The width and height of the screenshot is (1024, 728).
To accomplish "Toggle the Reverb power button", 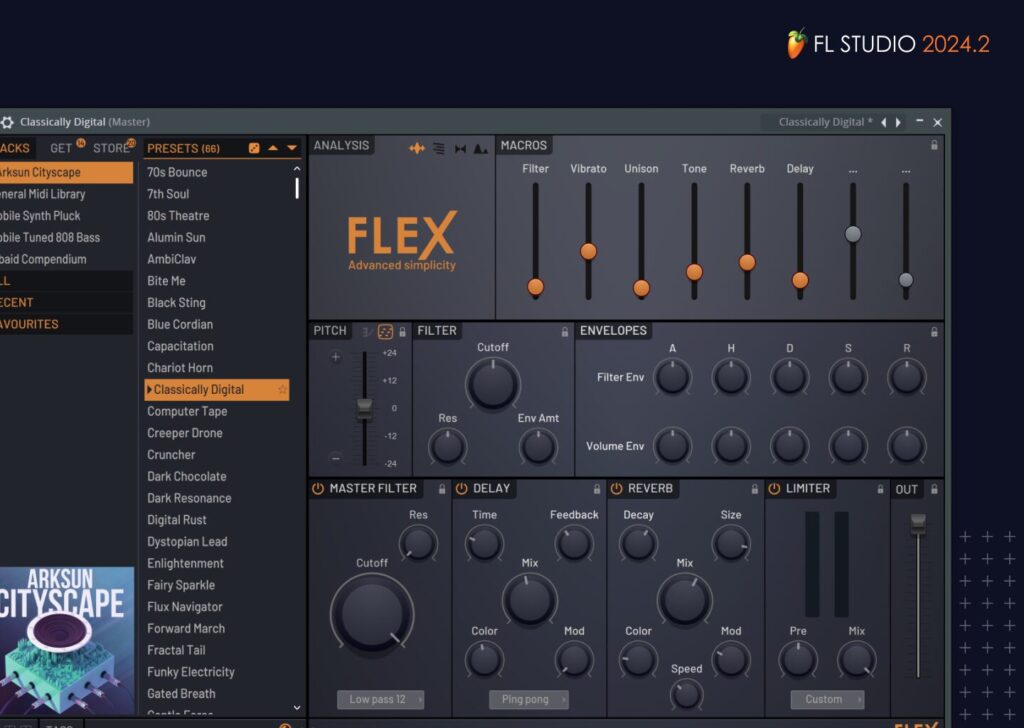I will pyautogui.click(x=616, y=489).
